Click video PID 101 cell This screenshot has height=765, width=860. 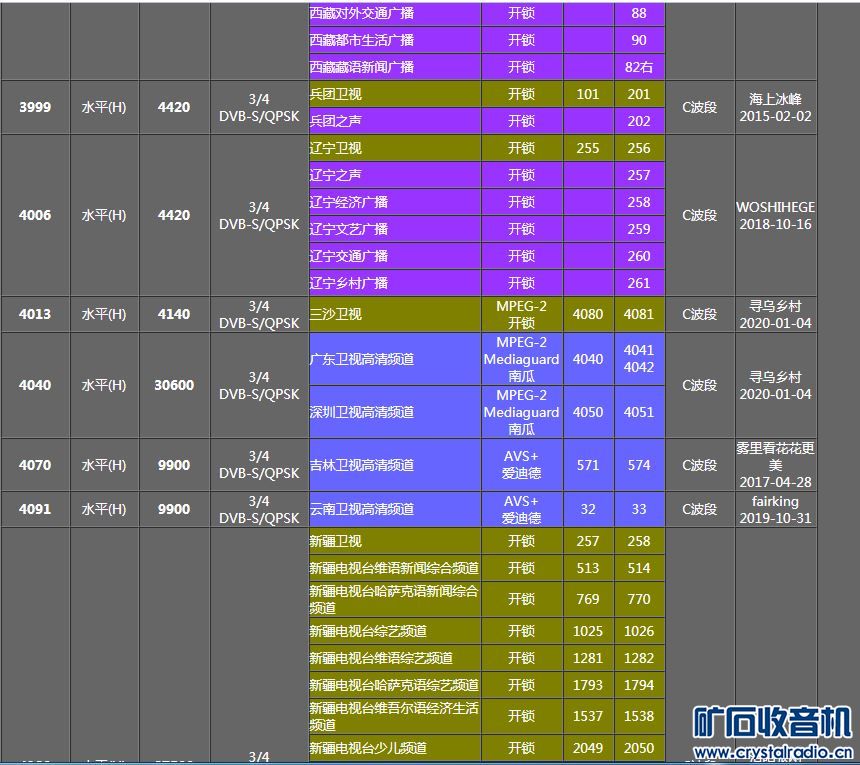[x=588, y=94]
